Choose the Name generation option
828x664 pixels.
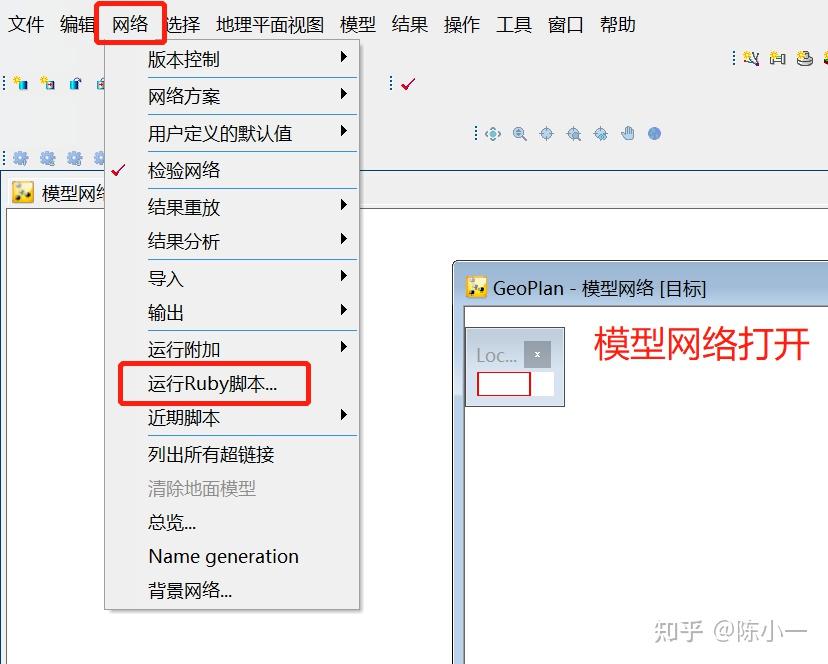222,557
